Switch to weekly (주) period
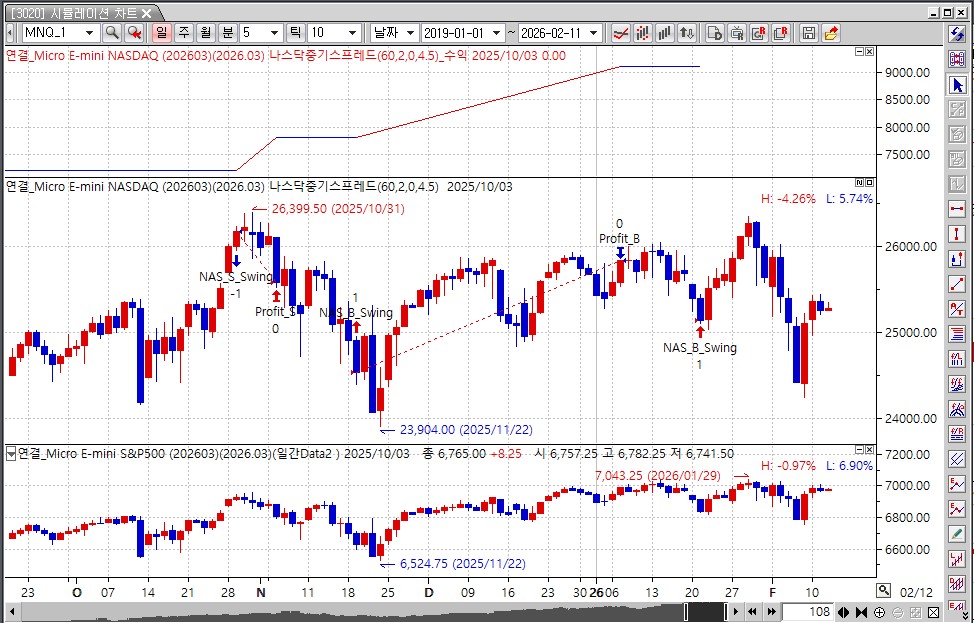The width and height of the screenshot is (974, 623). [183, 33]
